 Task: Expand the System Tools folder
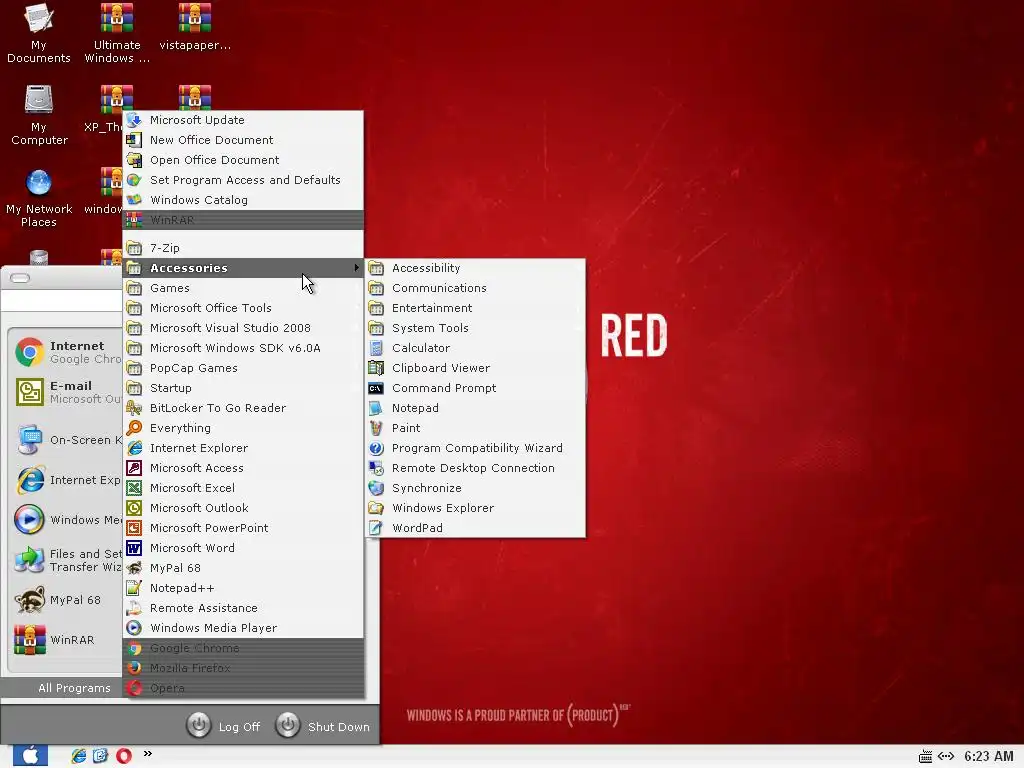point(475,328)
